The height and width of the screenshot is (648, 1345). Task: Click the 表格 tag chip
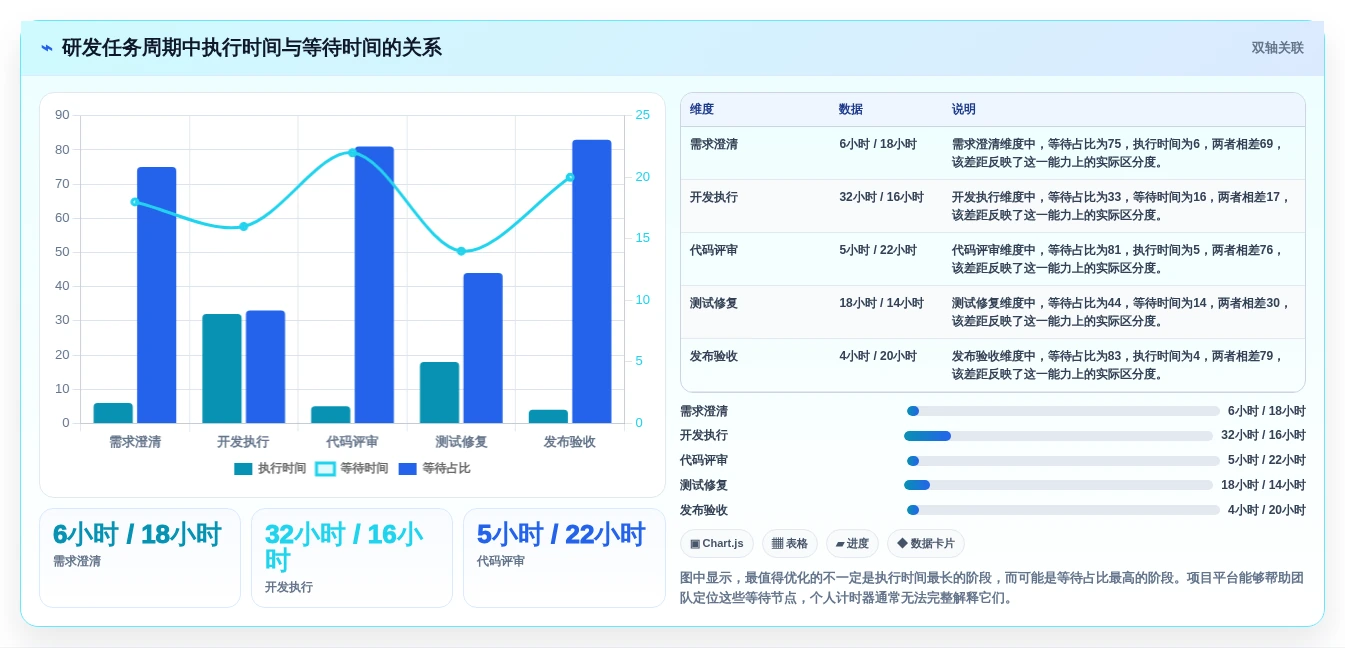(x=790, y=543)
